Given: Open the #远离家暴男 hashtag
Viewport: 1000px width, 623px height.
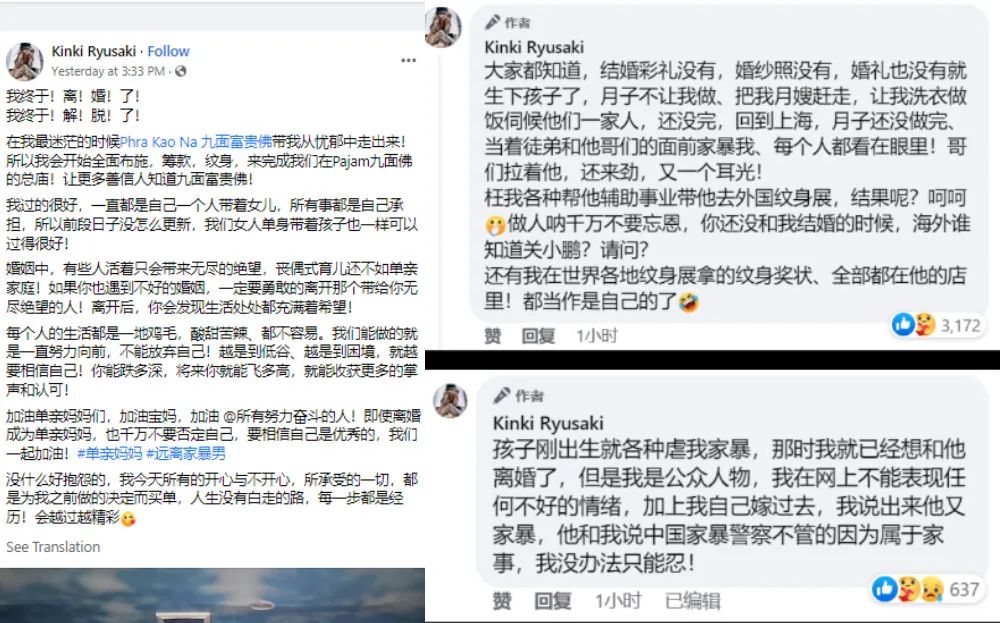Looking at the screenshot, I should pos(186,453).
